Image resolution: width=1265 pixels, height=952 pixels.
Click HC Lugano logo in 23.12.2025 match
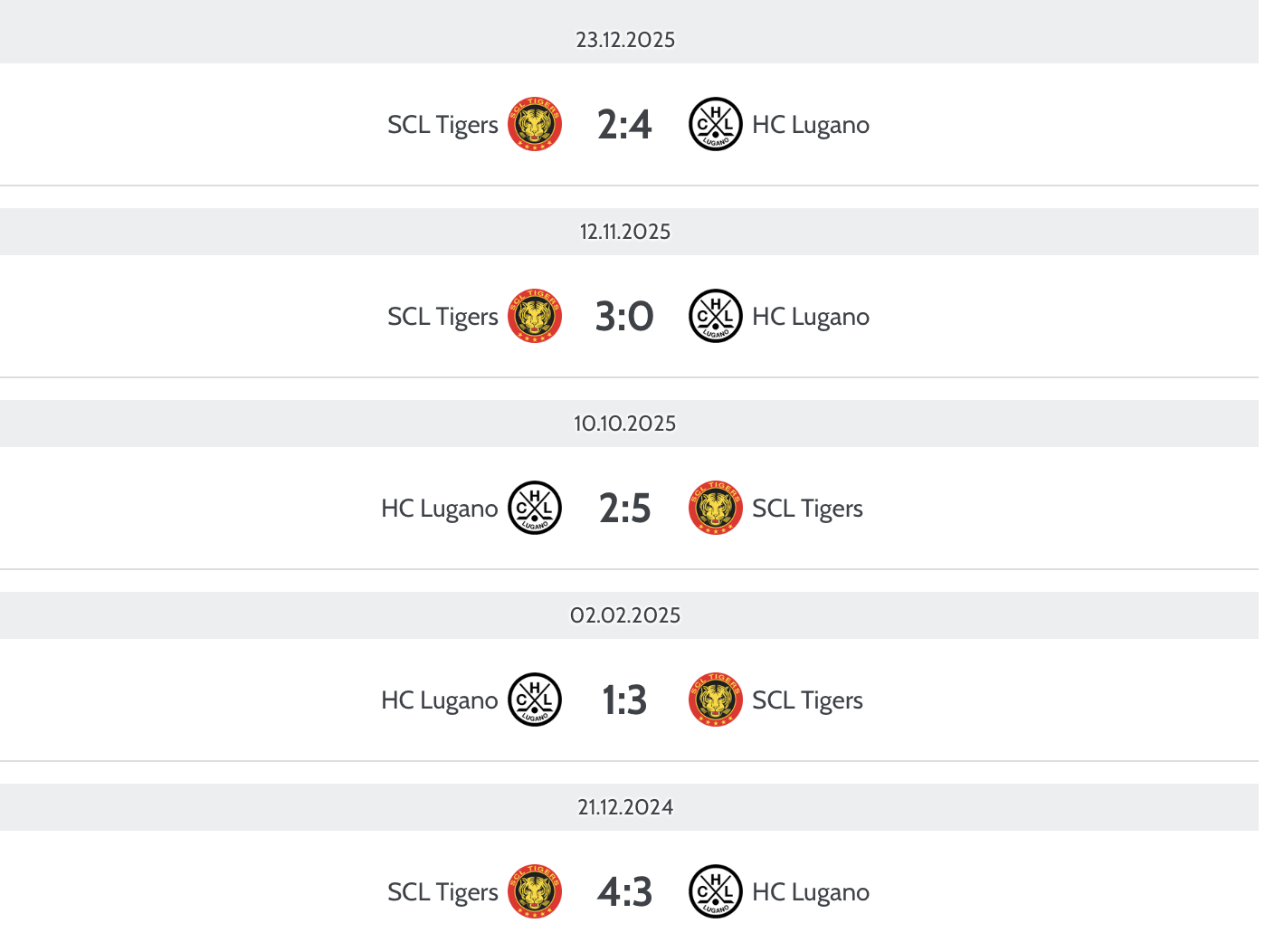click(716, 124)
